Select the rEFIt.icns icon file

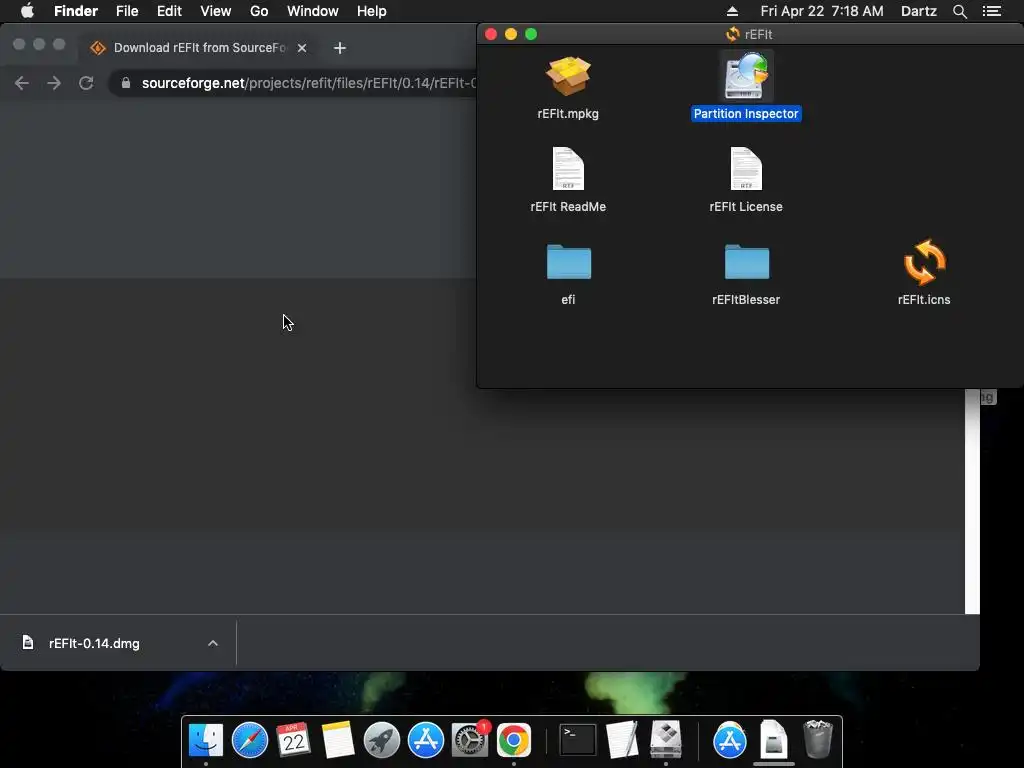924,262
